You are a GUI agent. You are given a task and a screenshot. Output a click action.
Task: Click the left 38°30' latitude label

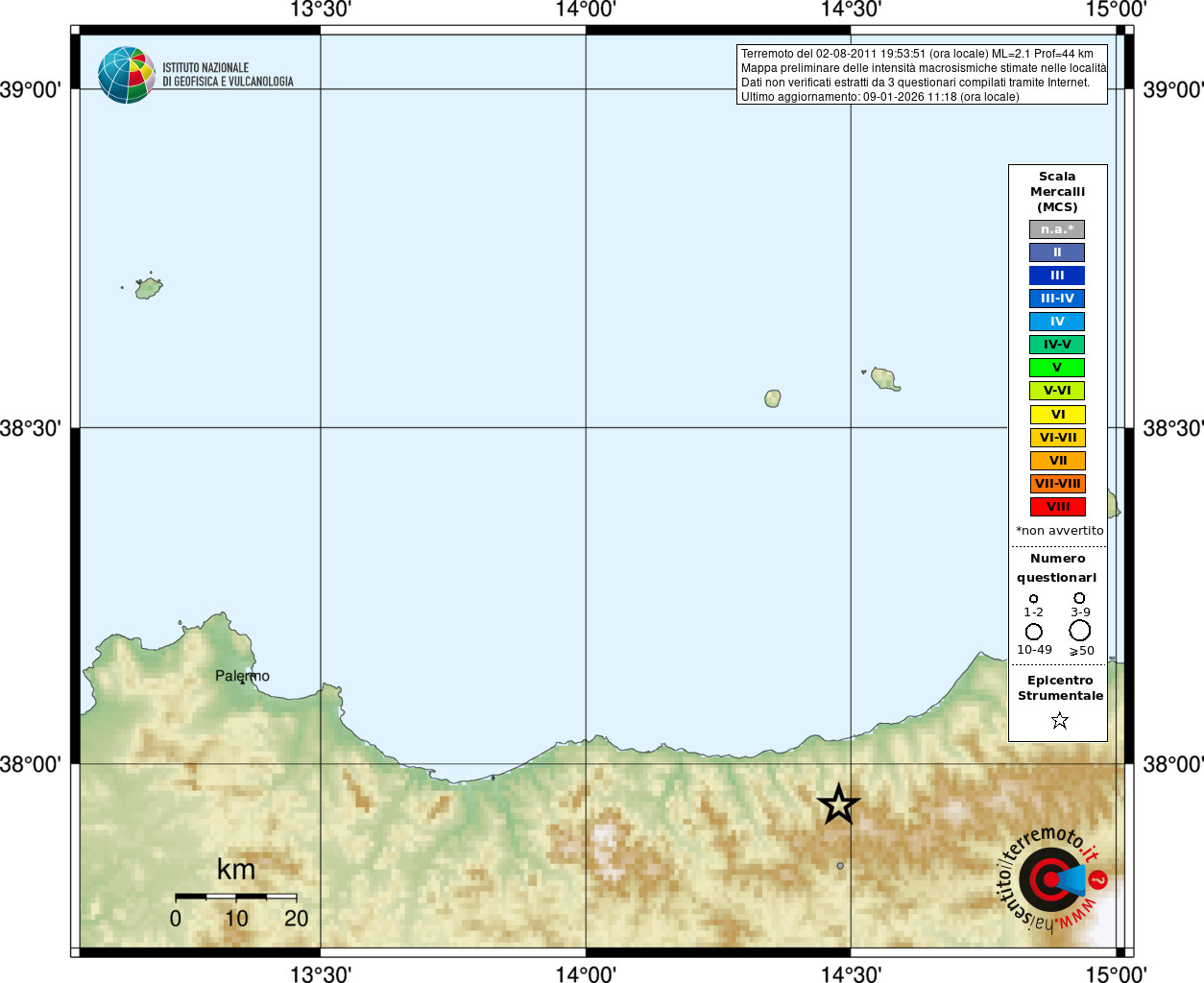(32, 427)
